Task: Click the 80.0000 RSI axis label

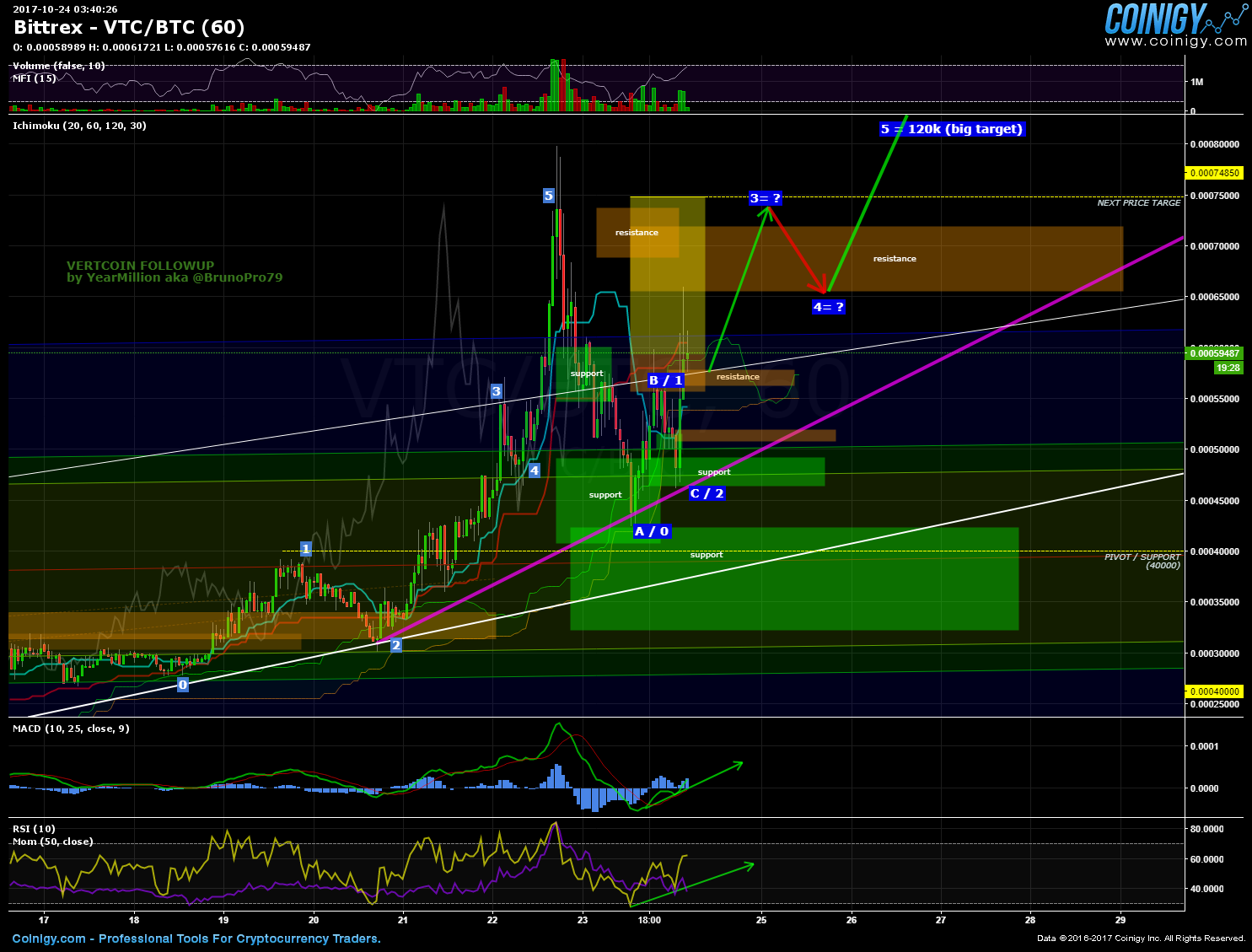Action: [1206, 829]
